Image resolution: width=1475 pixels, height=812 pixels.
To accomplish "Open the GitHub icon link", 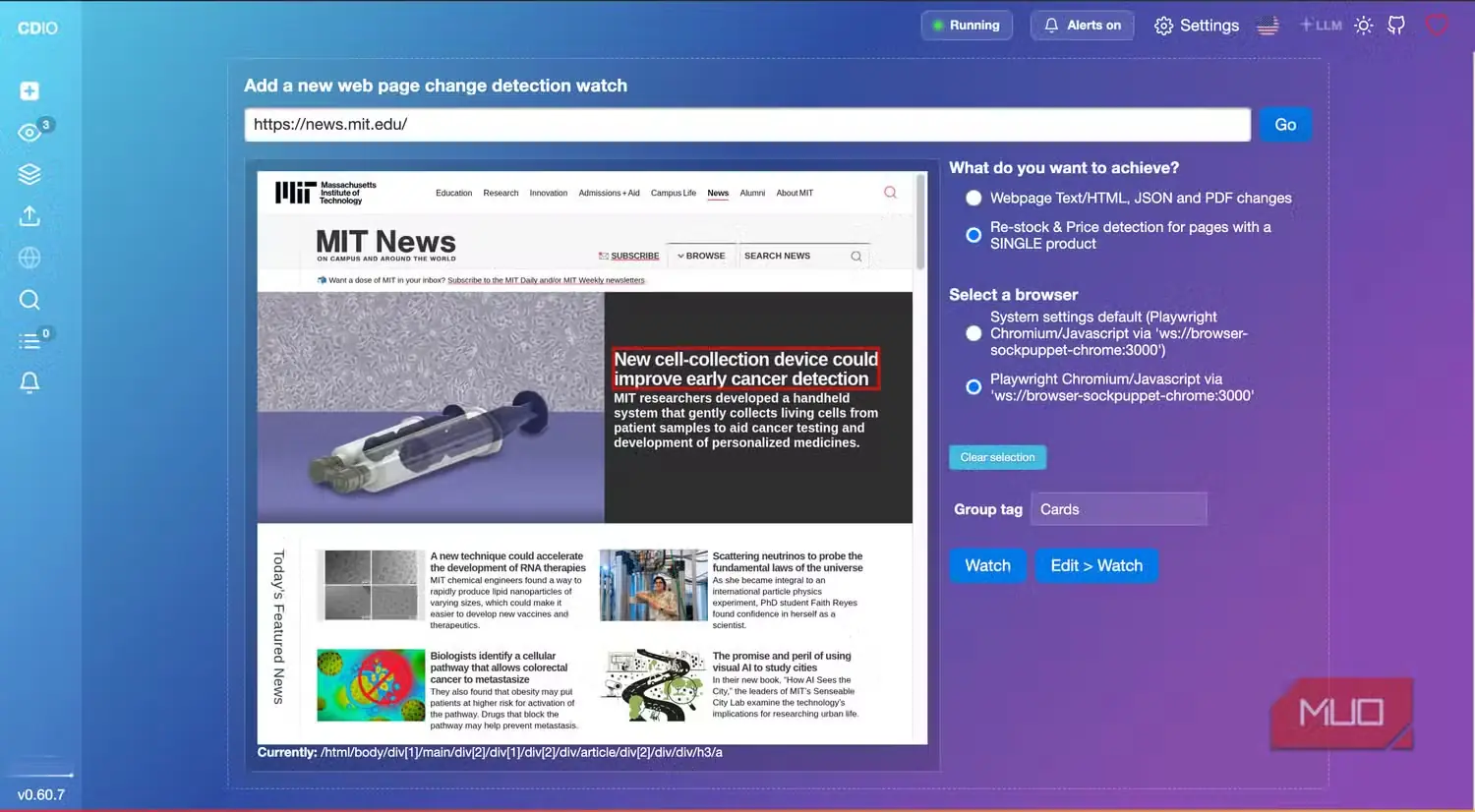I will point(1396,26).
